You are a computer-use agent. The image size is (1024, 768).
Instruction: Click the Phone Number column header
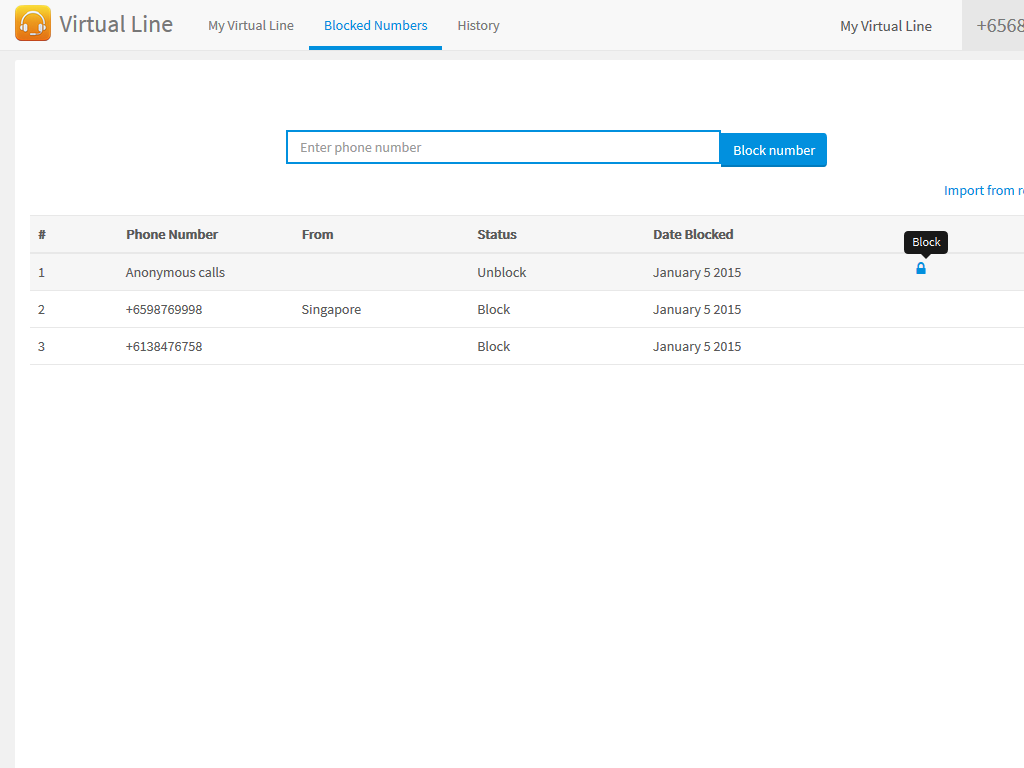tap(172, 234)
